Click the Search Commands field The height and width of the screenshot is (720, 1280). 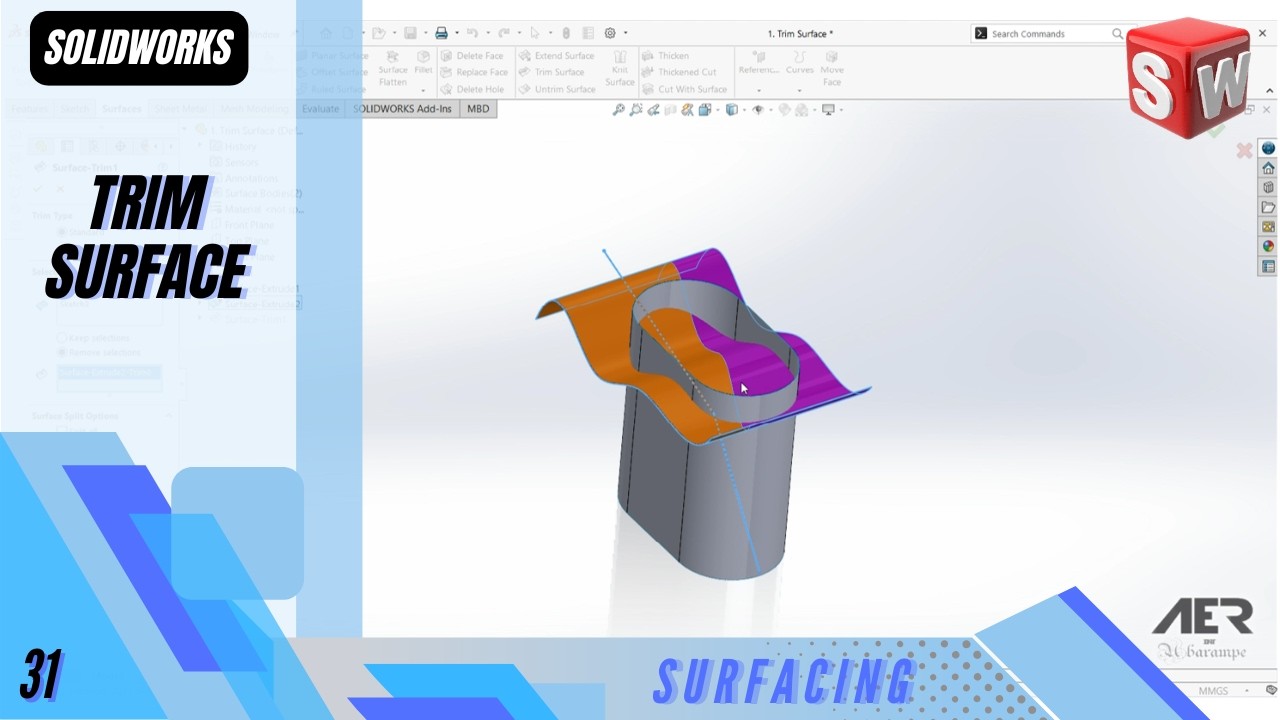coord(1049,34)
